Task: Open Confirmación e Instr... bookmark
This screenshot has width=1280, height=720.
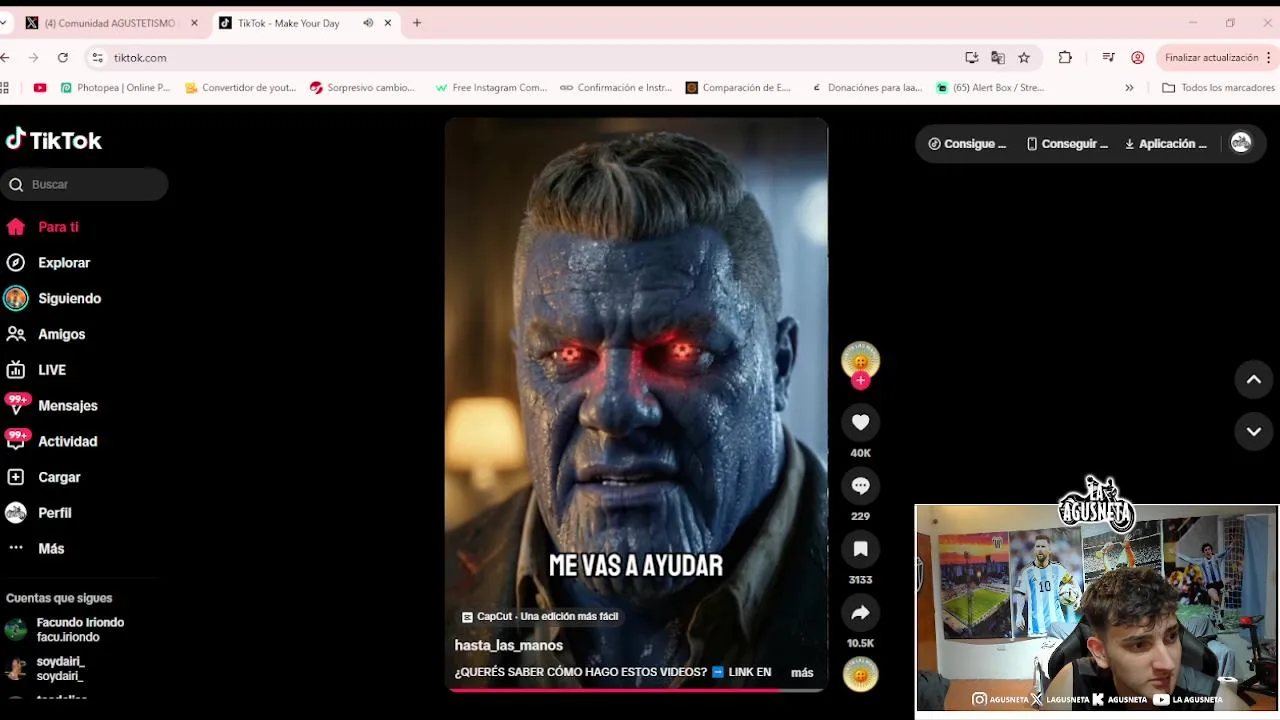Action: click(x=616, y=88)
